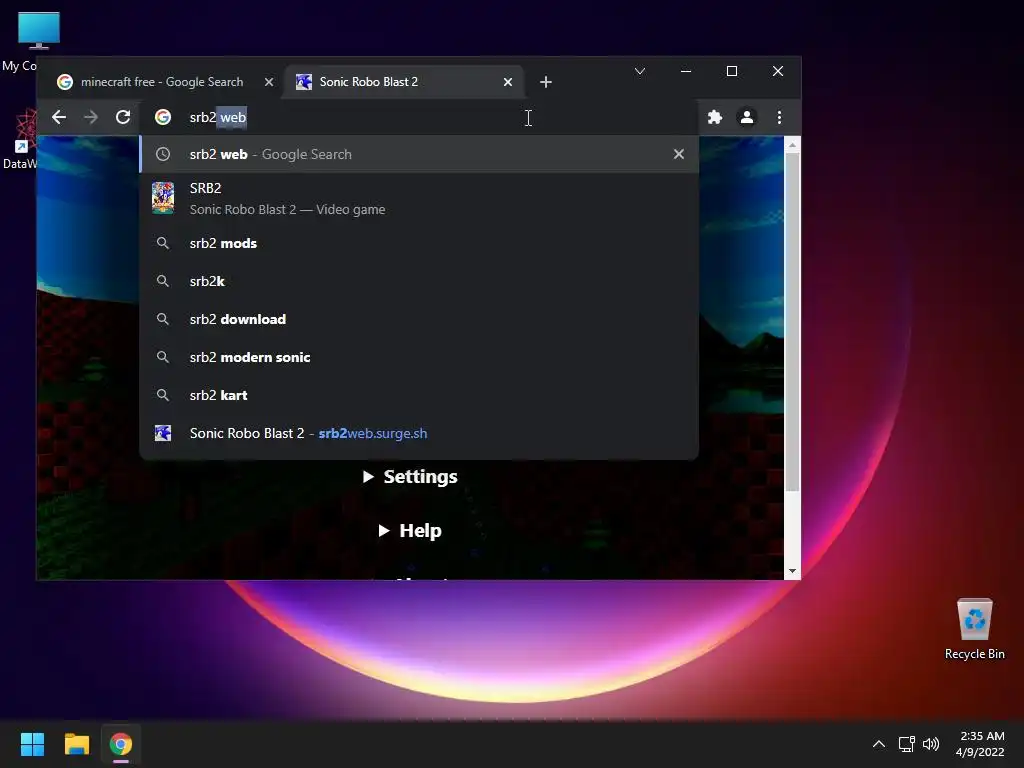Click search icon next to srb2 mods
The width and height of the screenshot is (1024, 768).
pos(163,243)
